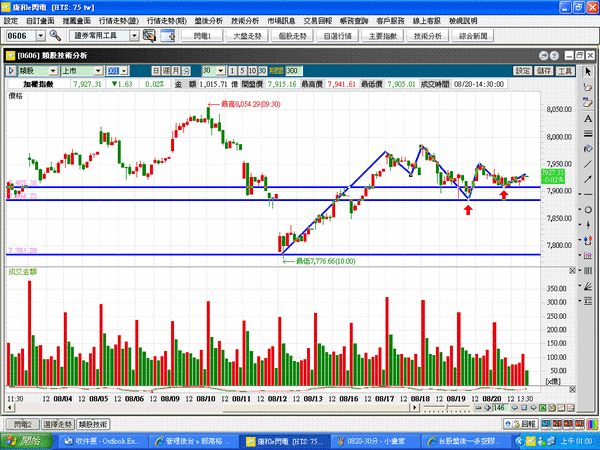Click the 主要指數 toolbar button
This screenshot has height=450, width=600.
383,36
